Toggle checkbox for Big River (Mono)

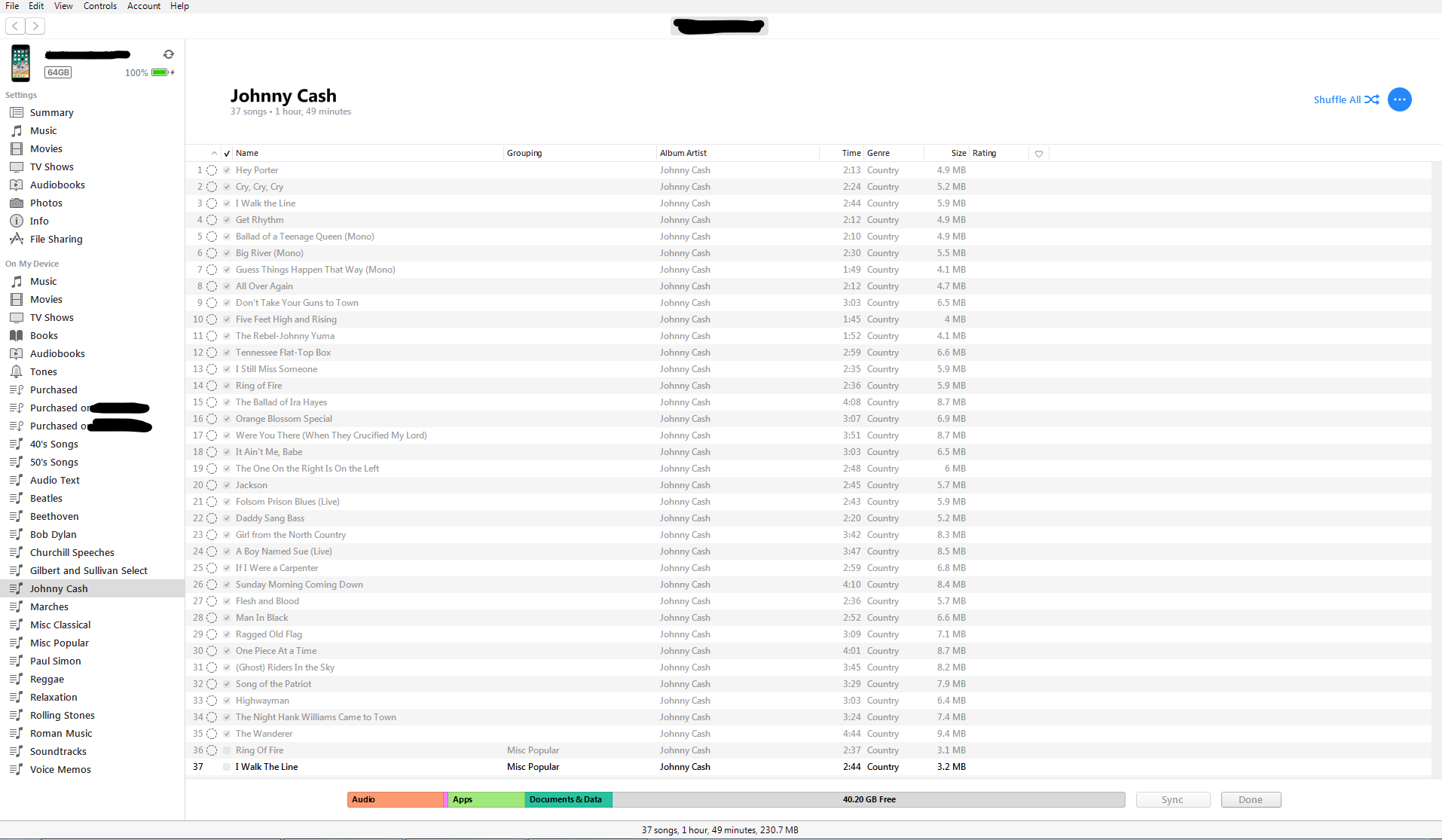(x=227, y=253)
